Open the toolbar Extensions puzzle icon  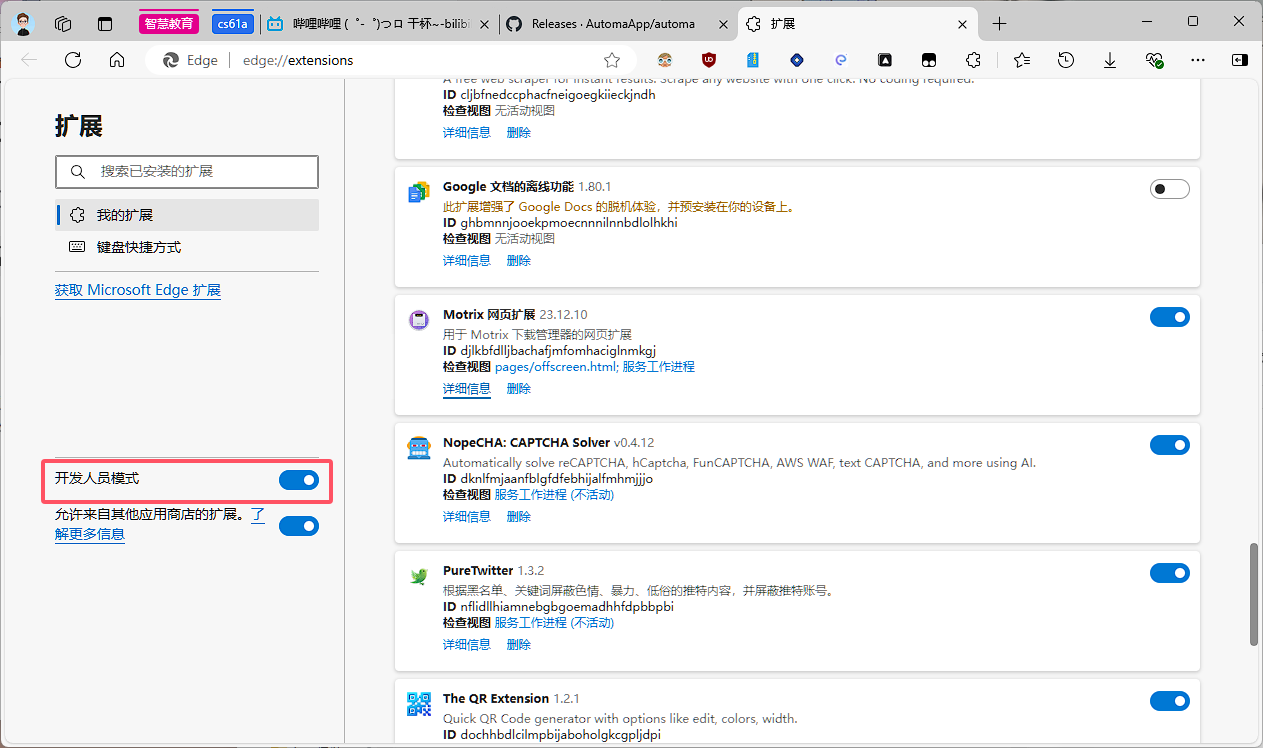[973, 60]
